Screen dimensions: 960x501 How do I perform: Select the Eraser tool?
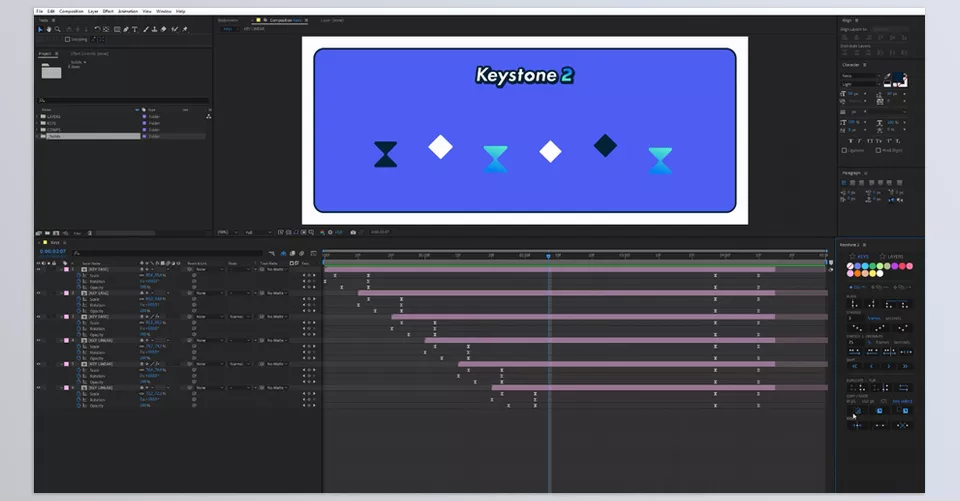coord(163,29)
